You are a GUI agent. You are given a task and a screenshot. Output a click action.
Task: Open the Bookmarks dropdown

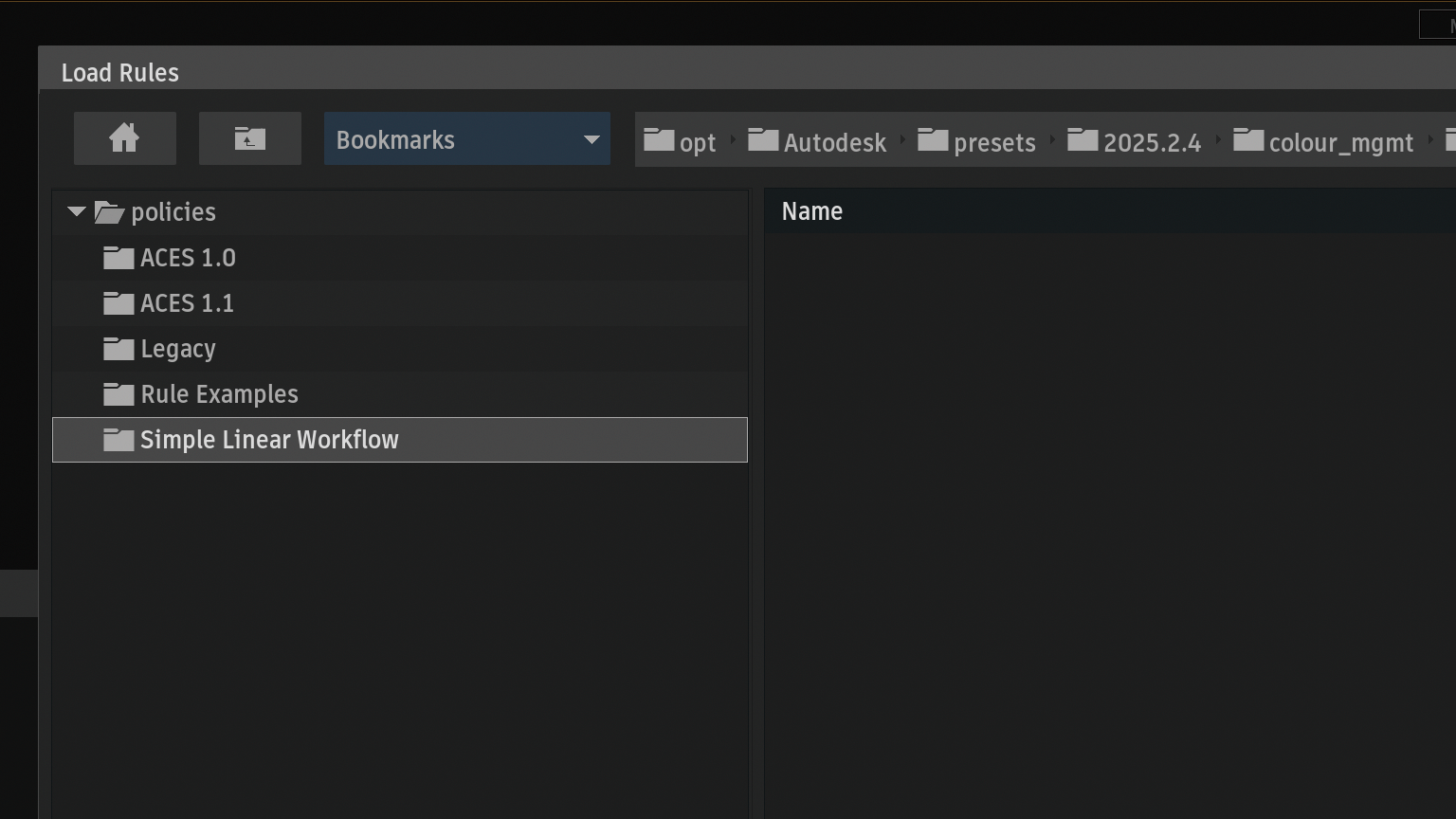point(466,139)
